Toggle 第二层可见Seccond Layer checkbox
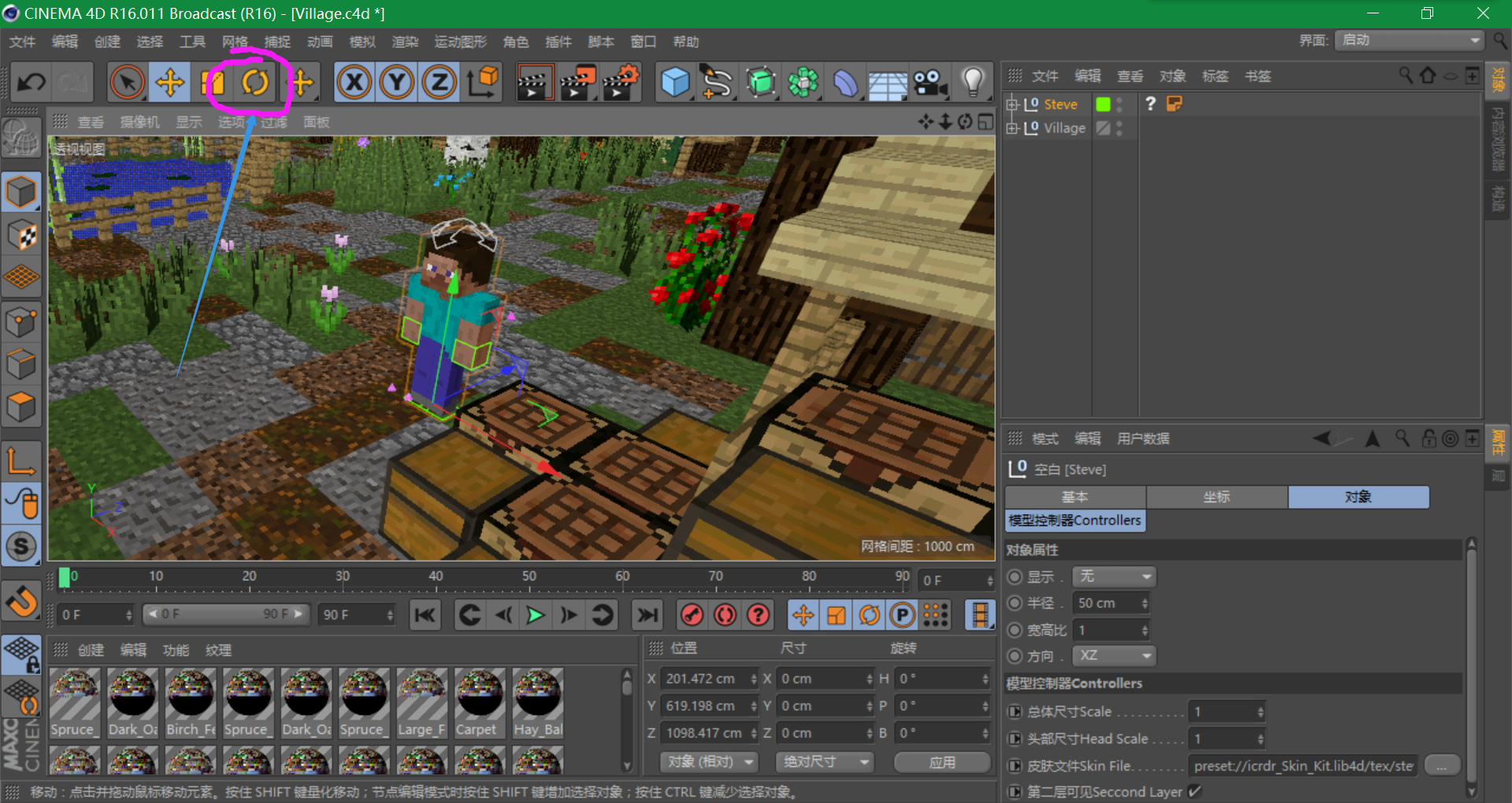This screenshot has width=1512, height=803. (1195, 791)
